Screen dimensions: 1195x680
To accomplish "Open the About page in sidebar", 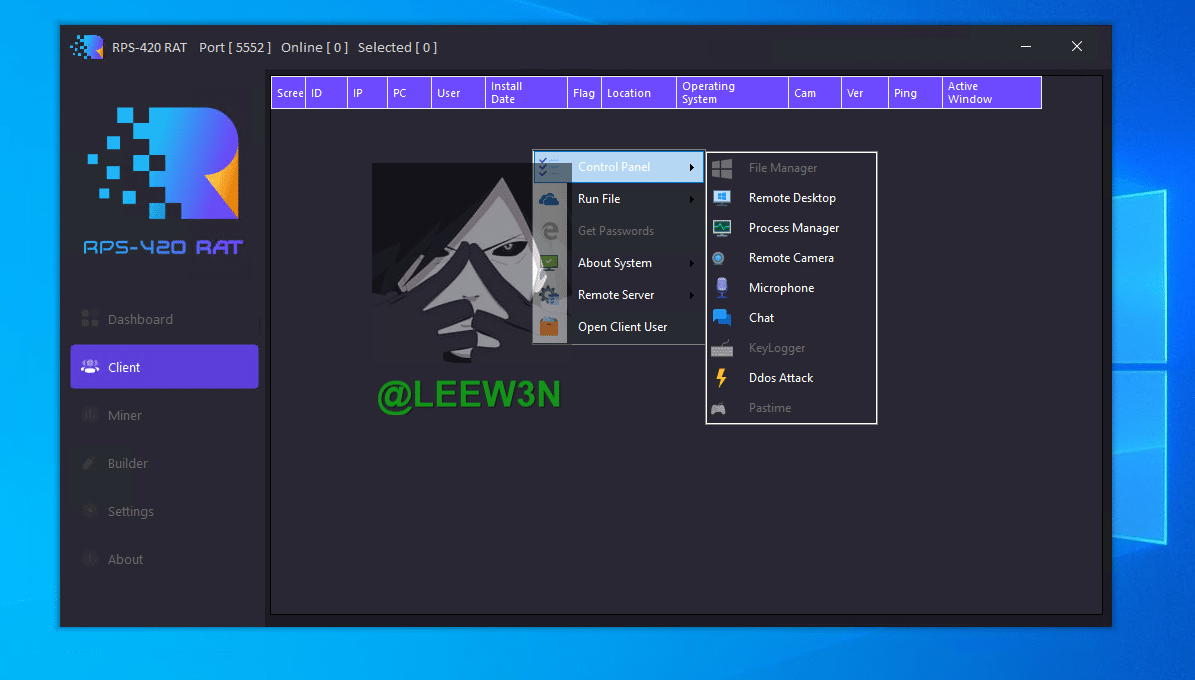I will [125, 559].
